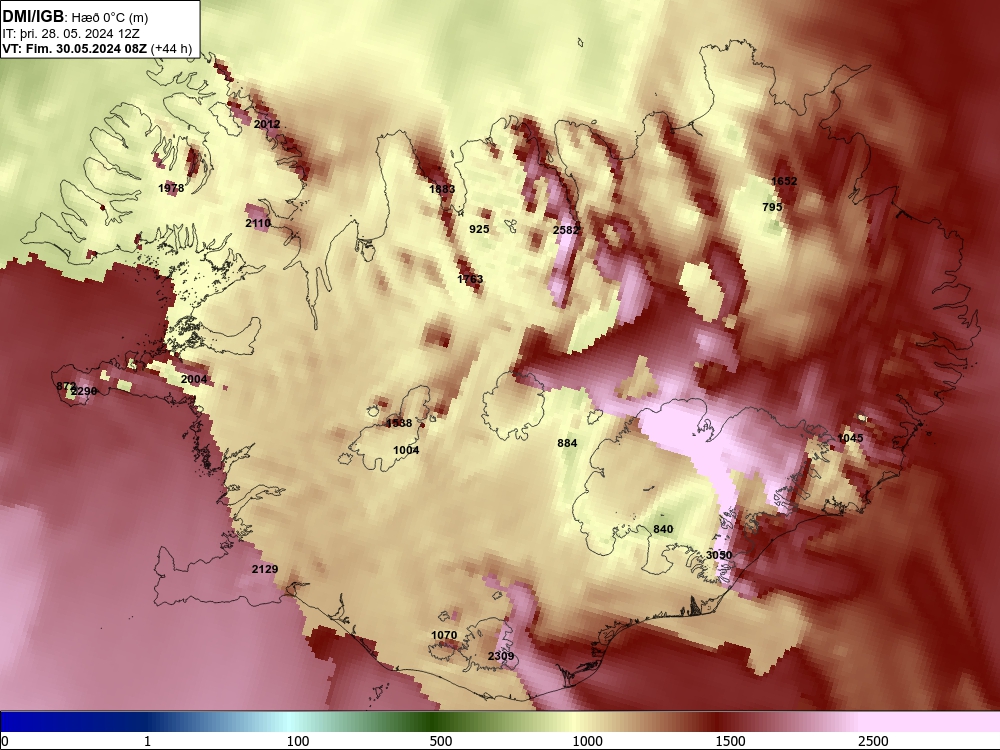Select the 'IT: þri. 28. 05. 2024 12Z' line
The height and width of the screenshot is (750, 1000).
click(71, 34)
